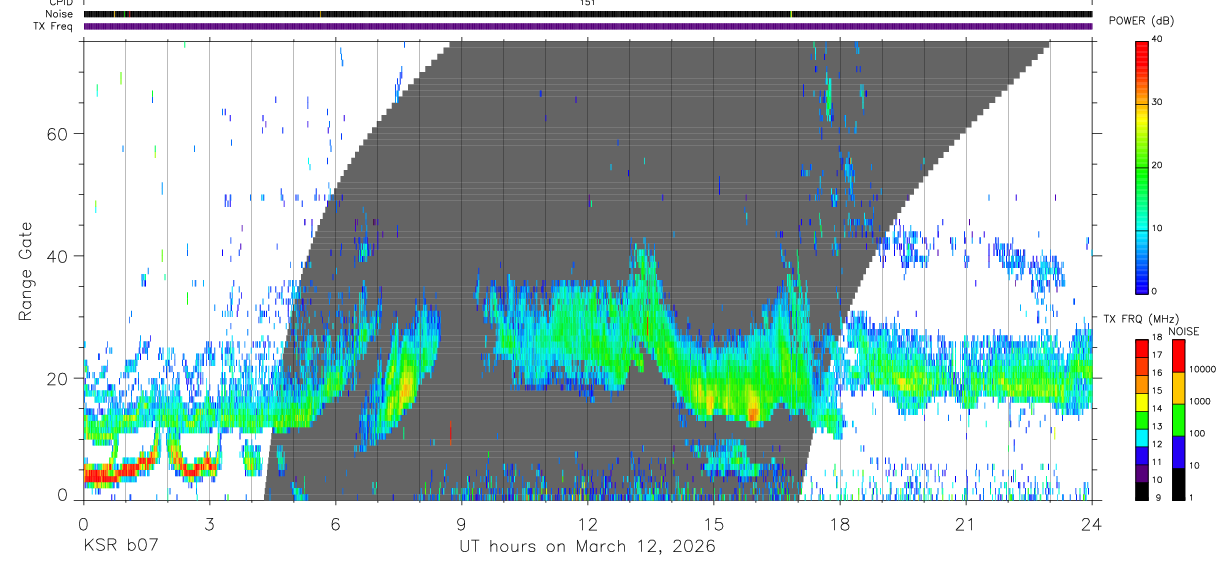Image resolution: width=1228 pixels, height=567 pixels.
Task: Select the 30 tick label on POWER scale
Action: pyautogui.click(x=1156, y=102)
